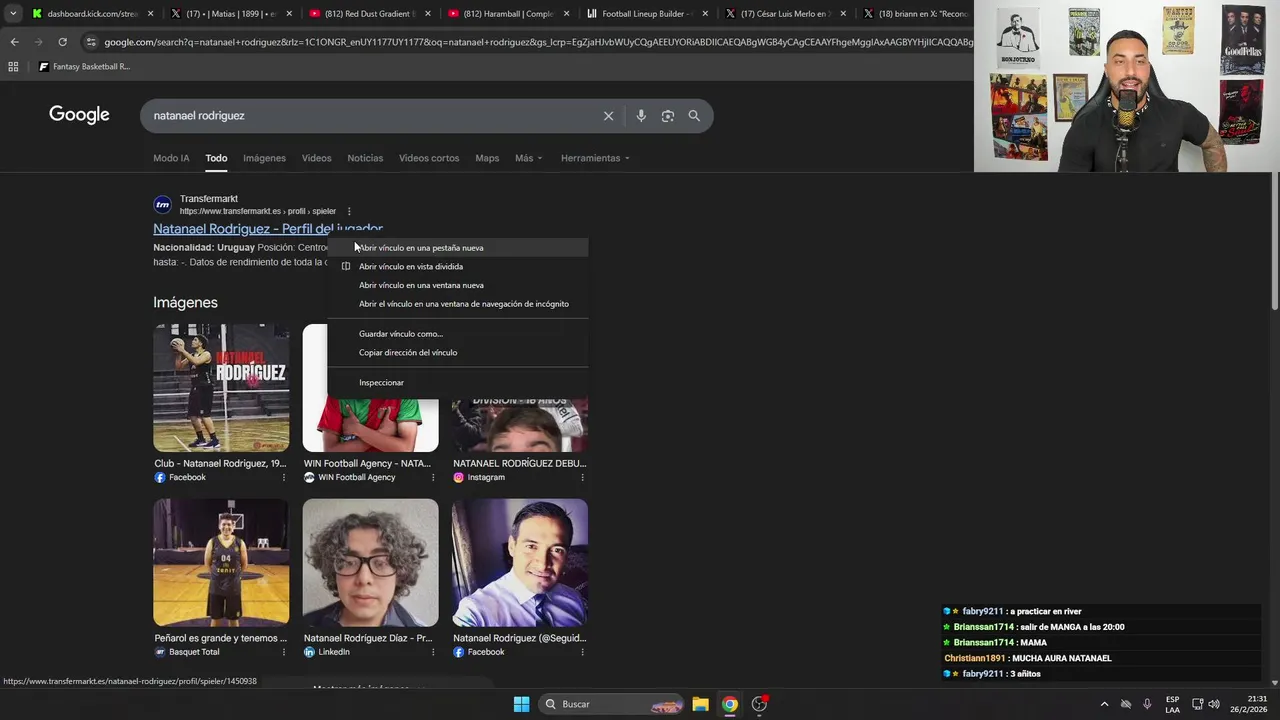Open more options for Basquet Total image
This screenshot has height=720, width=1280.
click(x=283, y=652)
